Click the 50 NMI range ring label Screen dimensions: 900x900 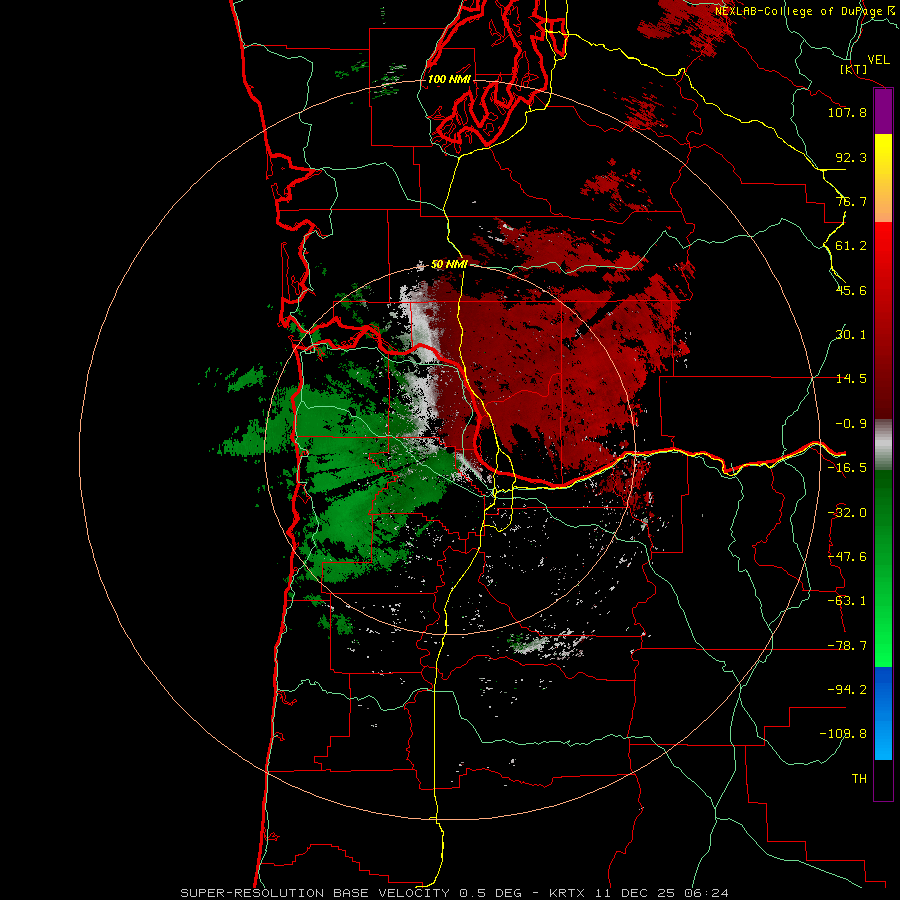coord(449,264)
